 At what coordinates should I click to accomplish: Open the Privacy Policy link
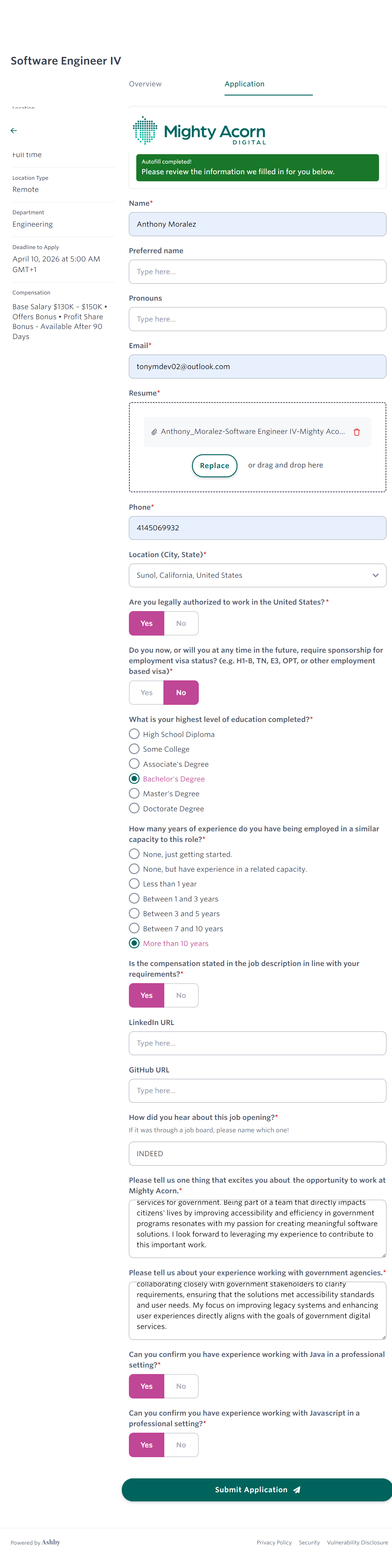coord(274,1542)
